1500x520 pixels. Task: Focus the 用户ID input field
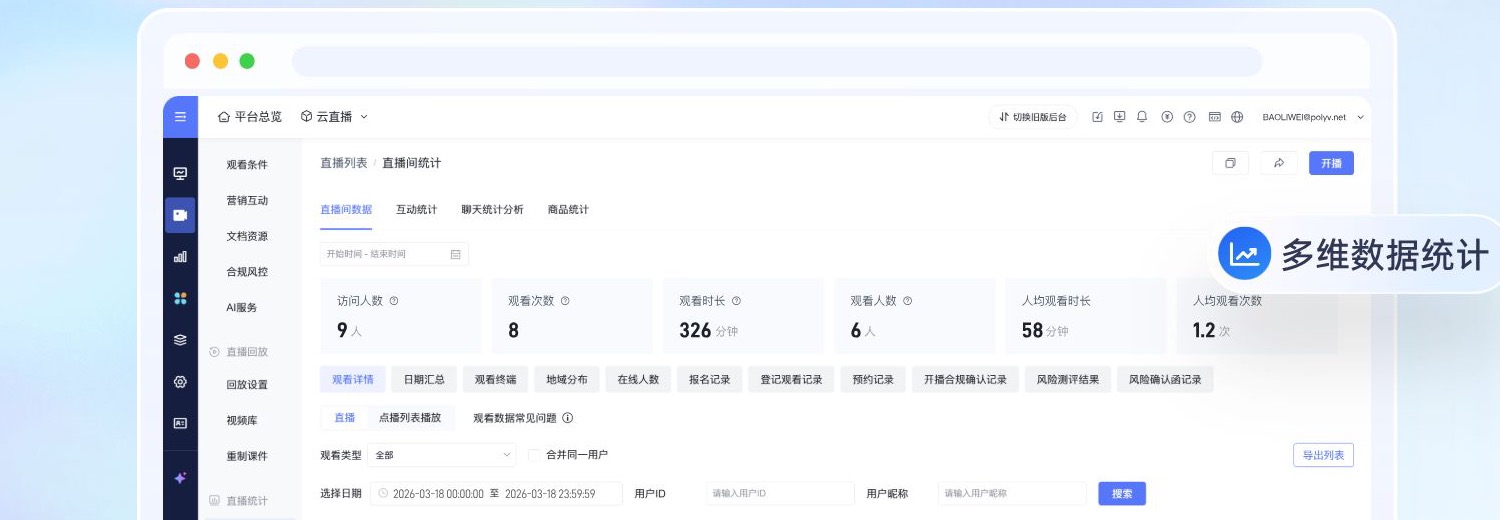pos(780,494)
